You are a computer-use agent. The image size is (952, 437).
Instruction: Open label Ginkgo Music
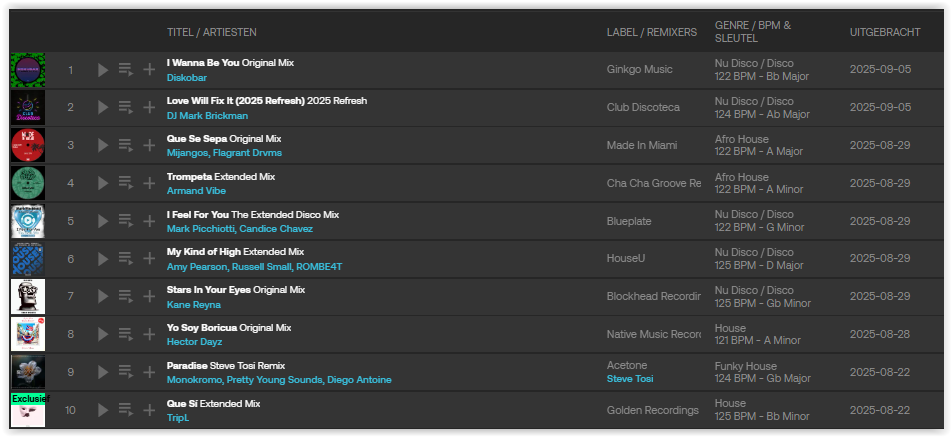pos(639,69)
